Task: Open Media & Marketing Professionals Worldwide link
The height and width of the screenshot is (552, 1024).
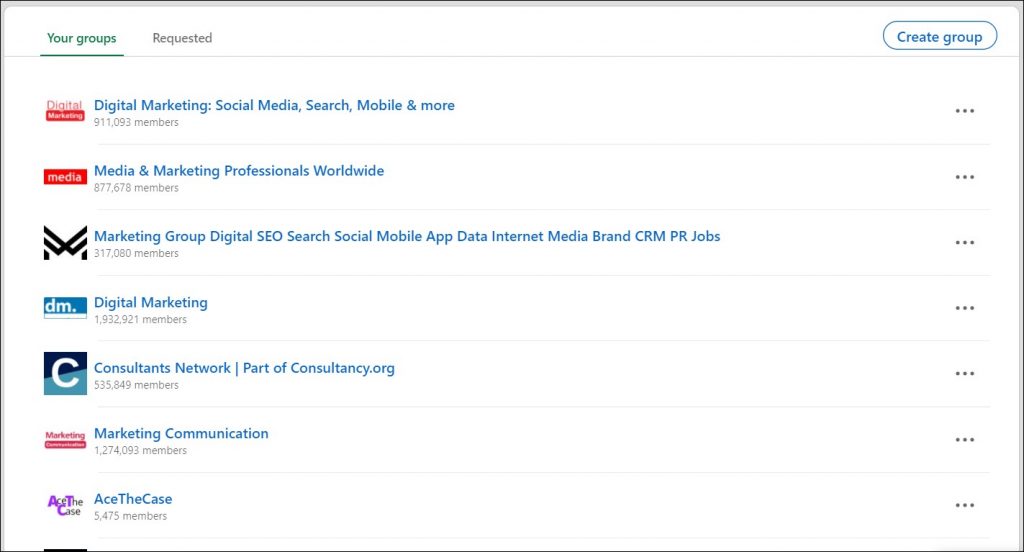Action: pos(239,171)
